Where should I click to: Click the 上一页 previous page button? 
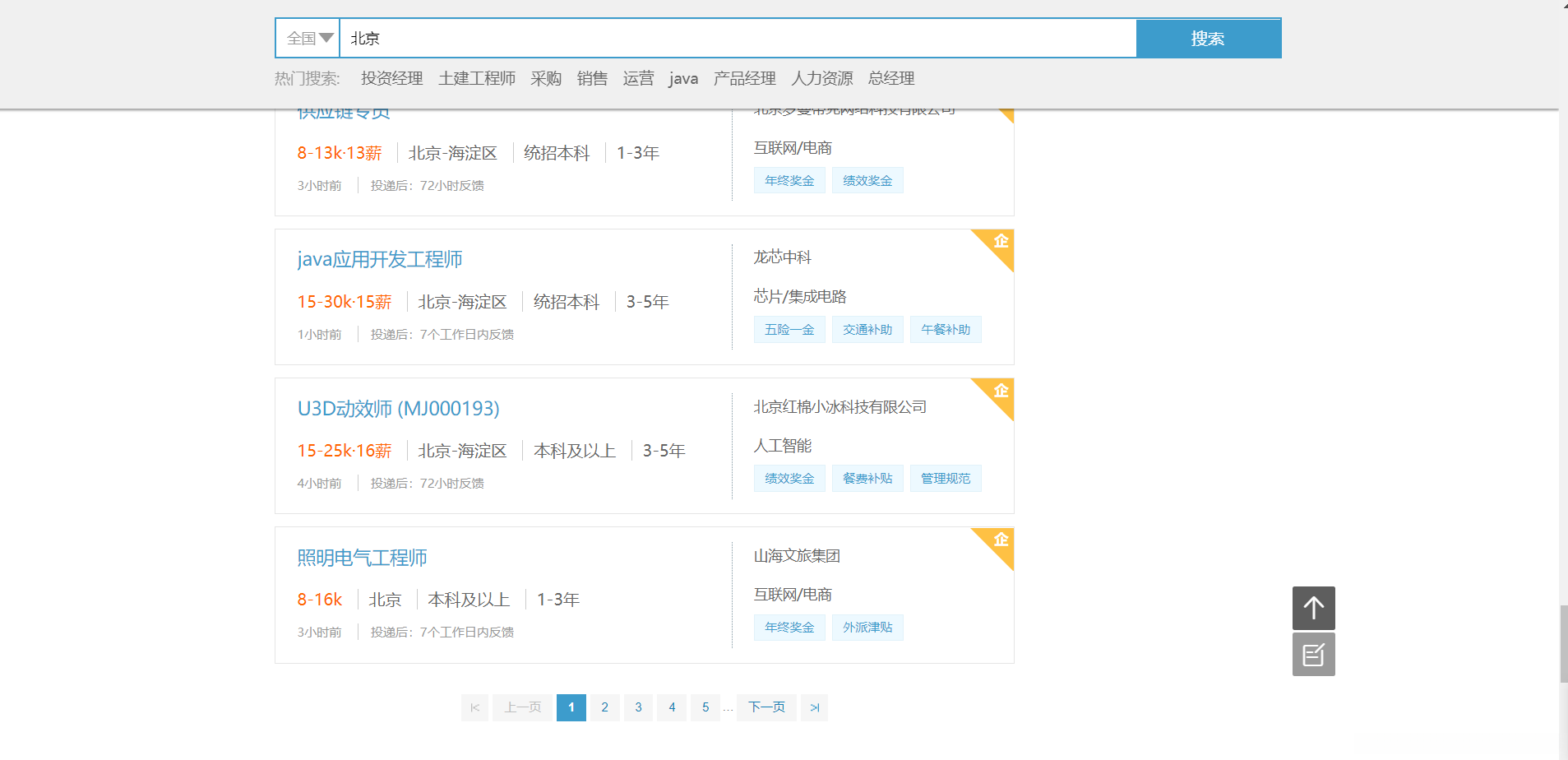coord(523,707)
